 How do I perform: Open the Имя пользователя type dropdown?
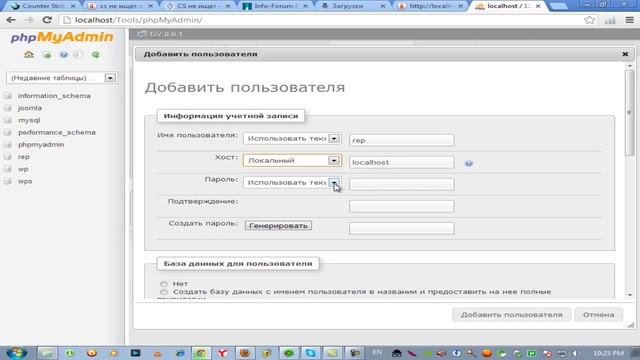(x=292, y=138)
